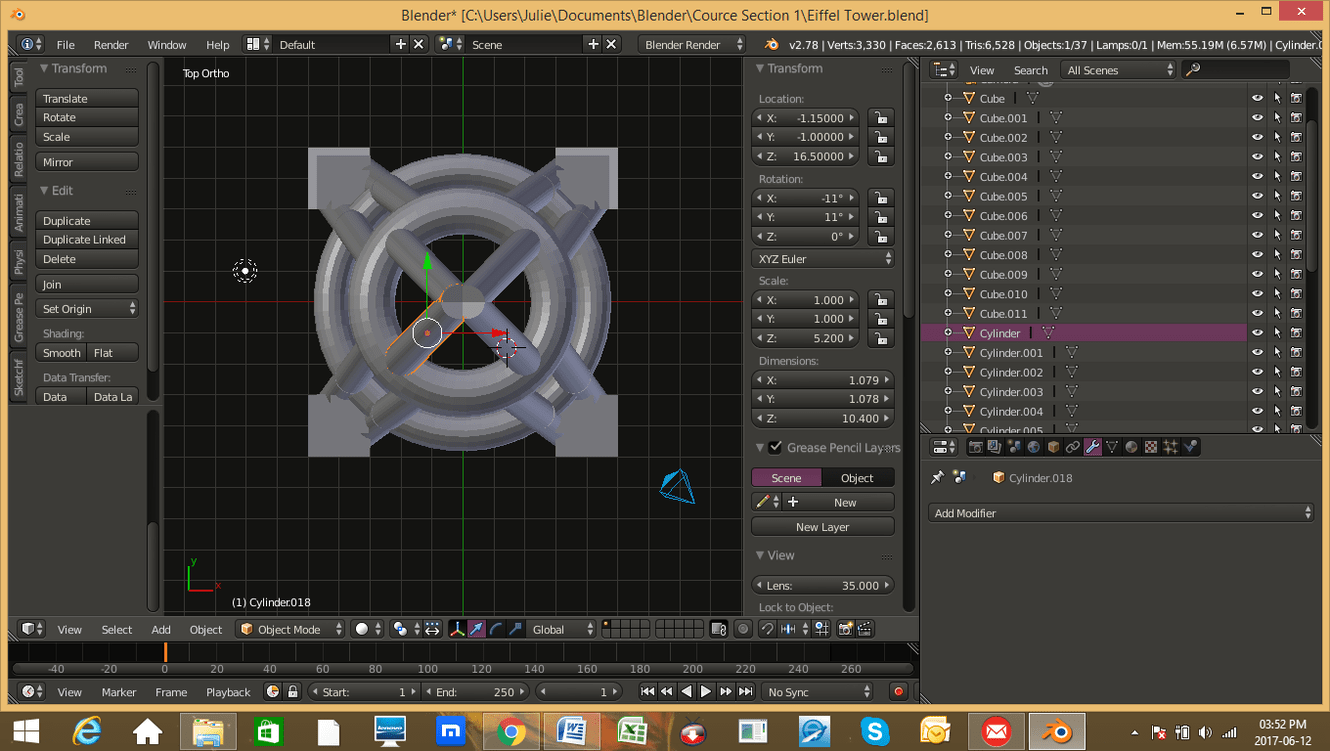Switch to the Object grease pencil tab
The width and height of the screenshot is (1330, 751).
[858, 477]
